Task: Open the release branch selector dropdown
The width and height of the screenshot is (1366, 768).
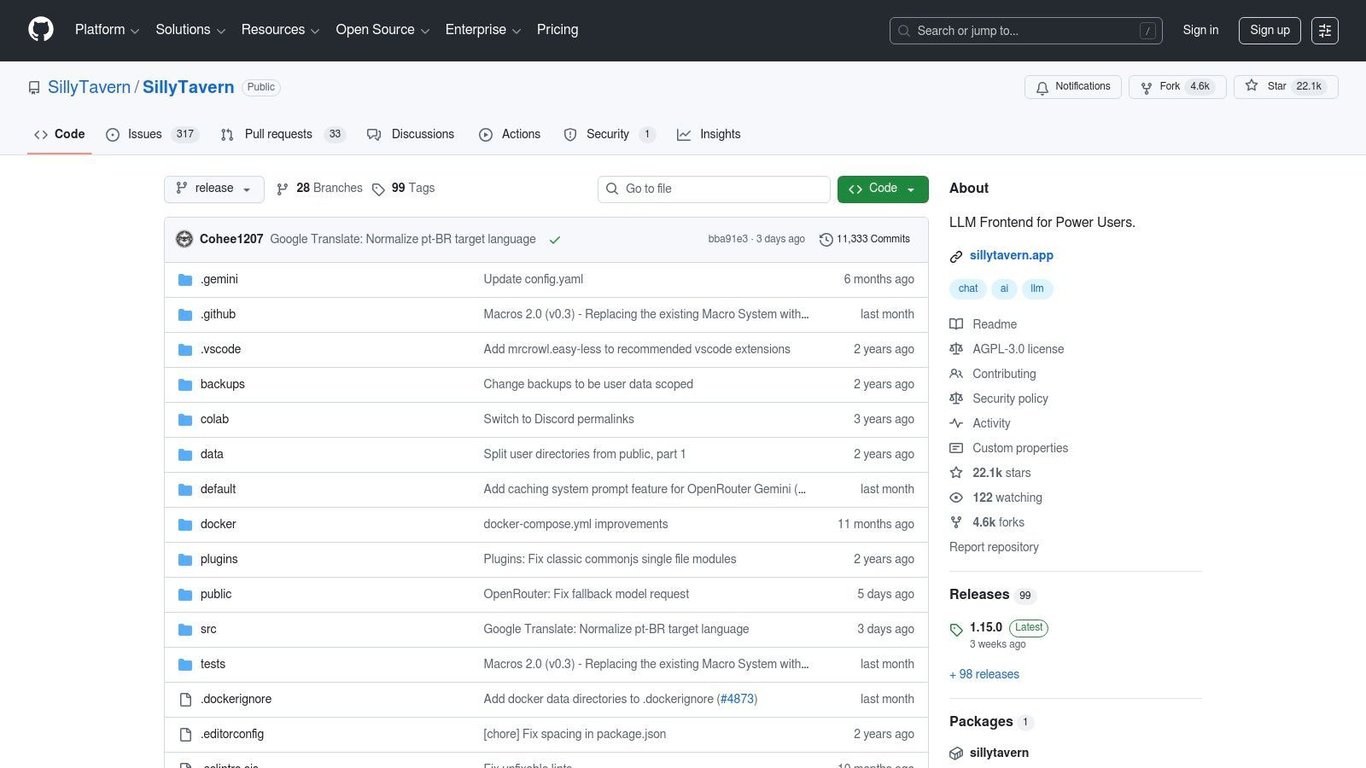Action: pyautogui.click(x=214, y=189)
